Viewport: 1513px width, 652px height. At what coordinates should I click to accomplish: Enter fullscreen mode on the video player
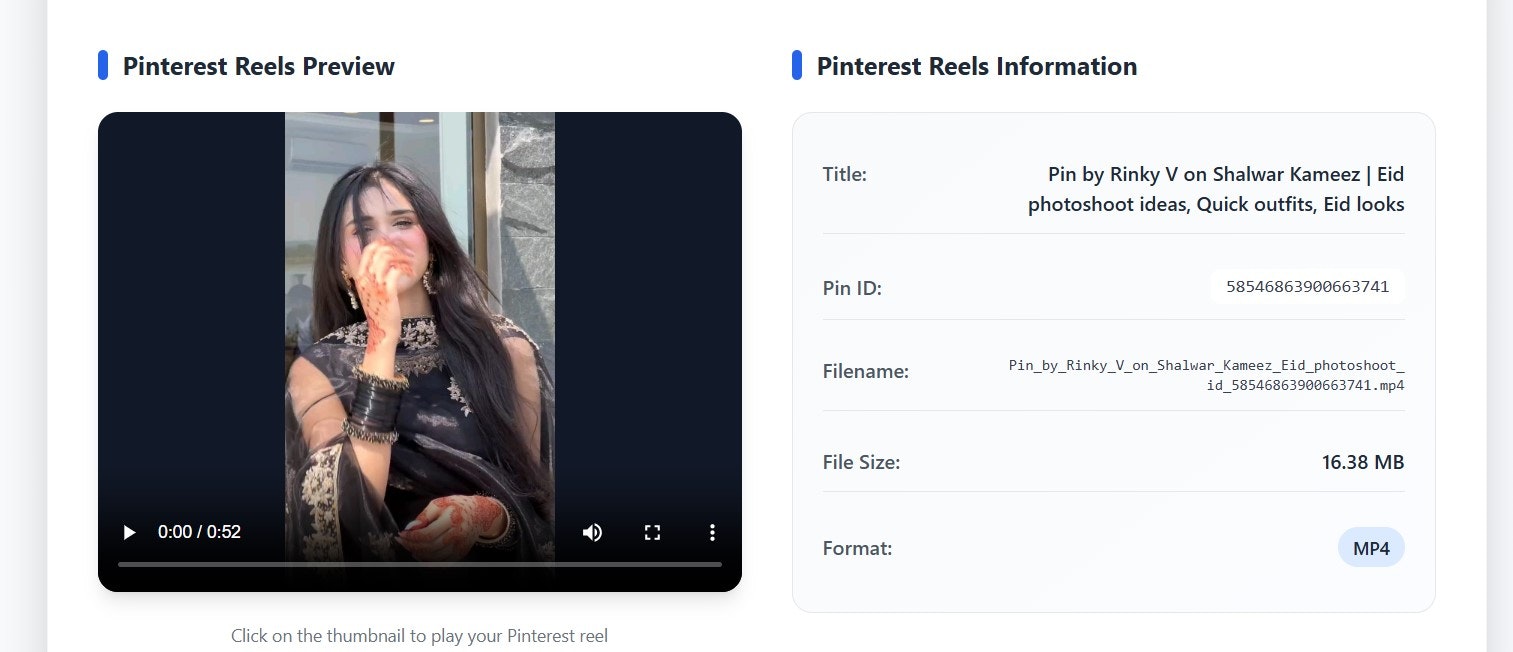coord(652,532)
